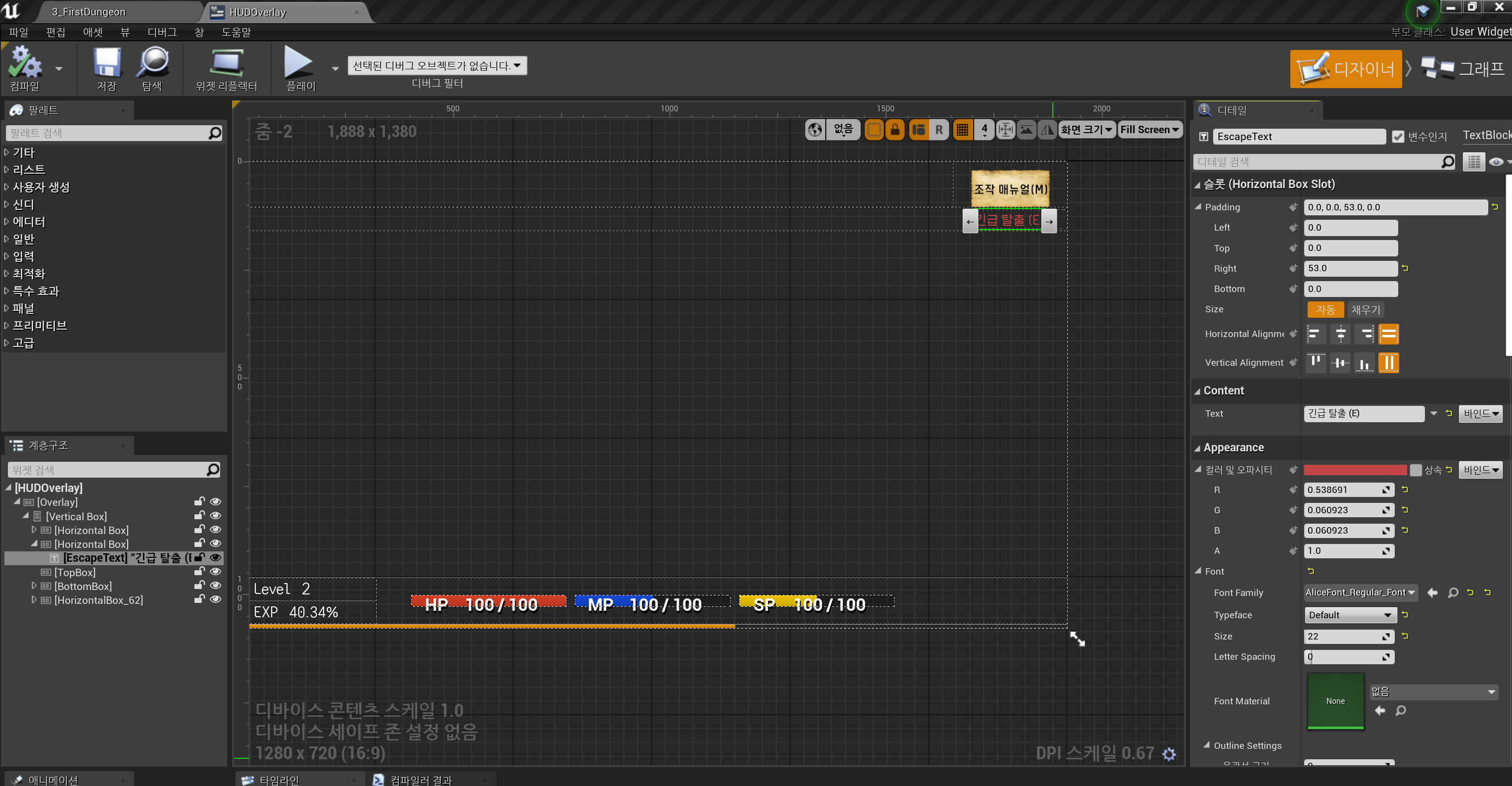Click the red color and opacity swatch
Viewport: 1512px width, 786px height.
click(1355, 470)
